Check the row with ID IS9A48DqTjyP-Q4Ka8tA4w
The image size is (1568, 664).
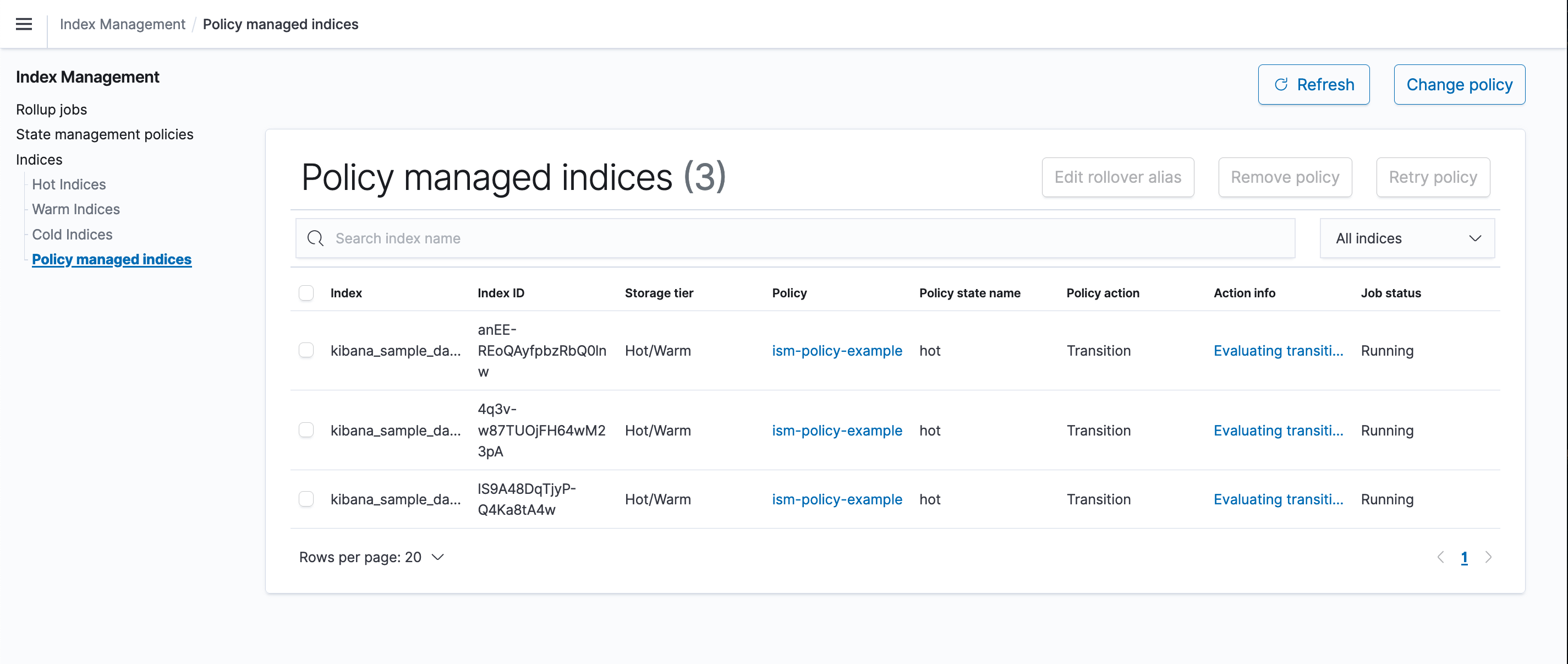[x=306, y=499]
